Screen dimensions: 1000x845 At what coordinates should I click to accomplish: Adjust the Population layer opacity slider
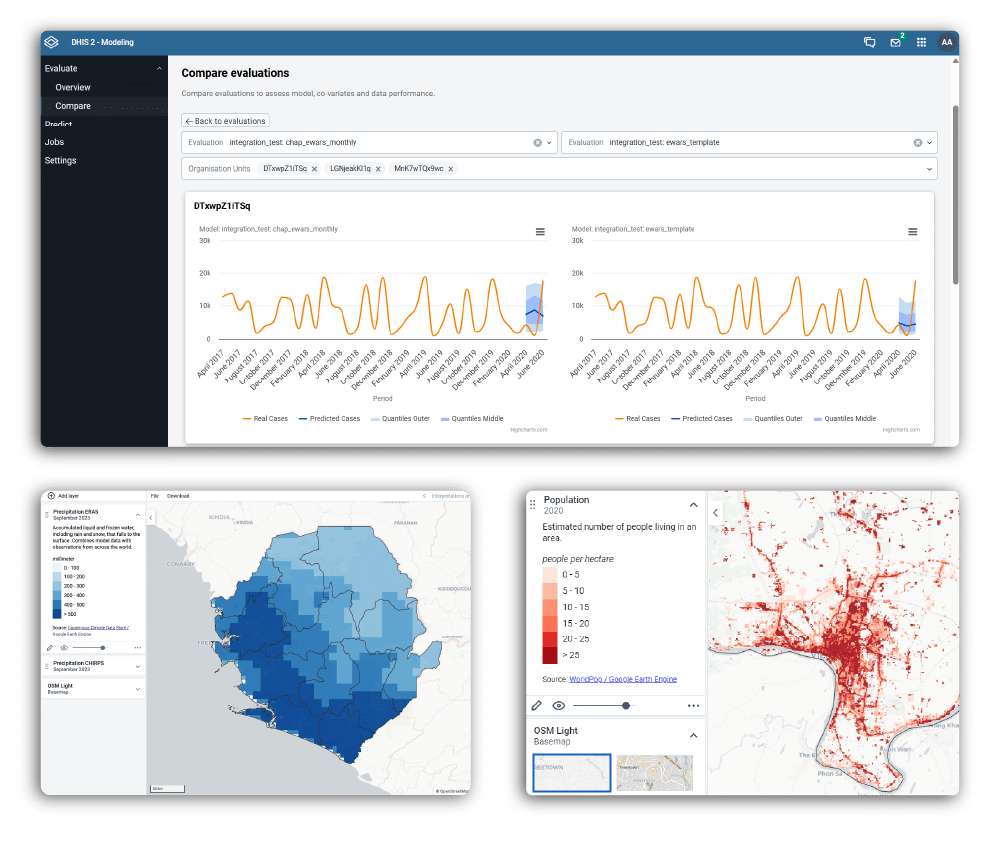[x=626, y=705]
